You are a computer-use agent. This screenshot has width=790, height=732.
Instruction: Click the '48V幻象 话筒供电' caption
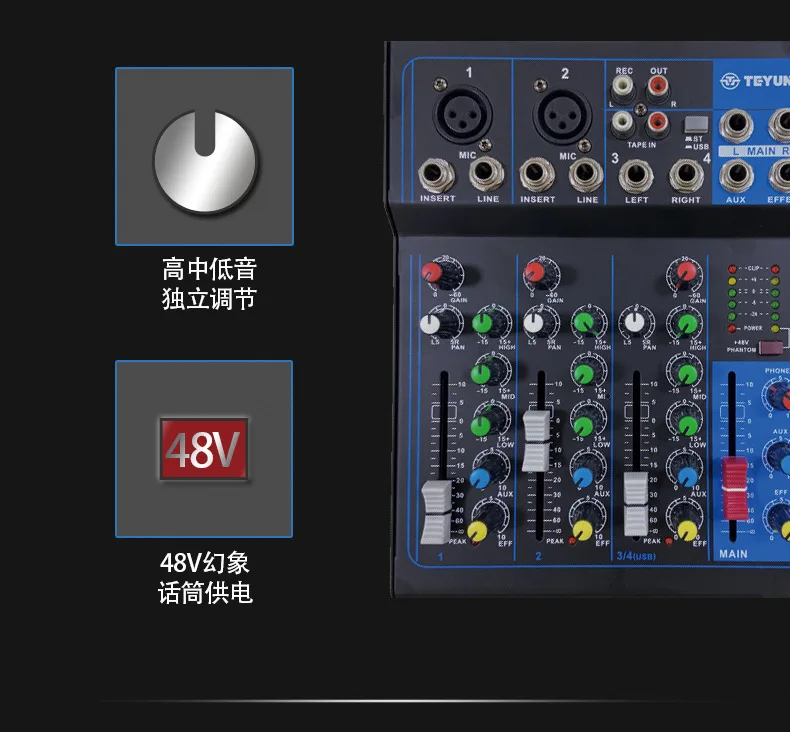(205, 577)
